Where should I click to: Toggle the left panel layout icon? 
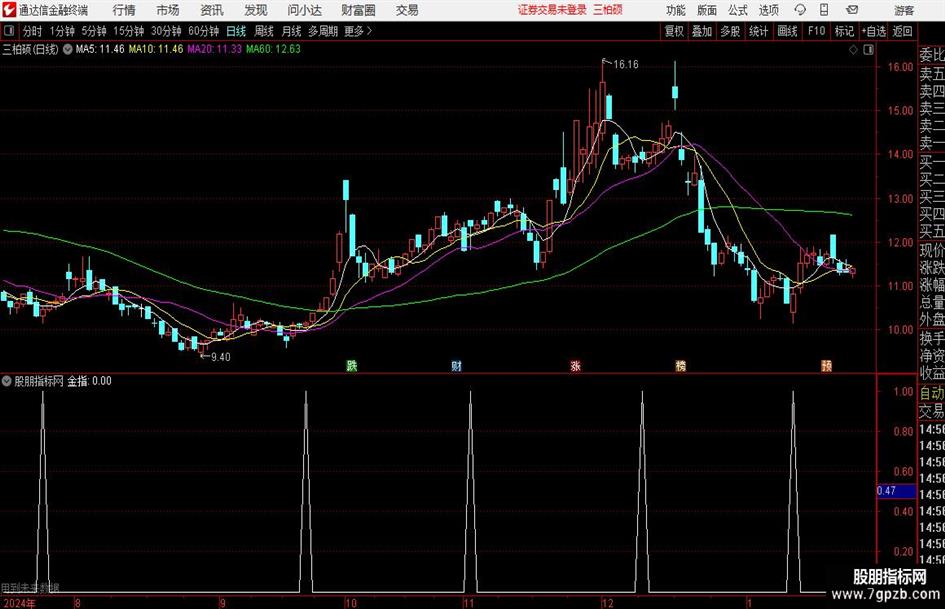(9, 31)
